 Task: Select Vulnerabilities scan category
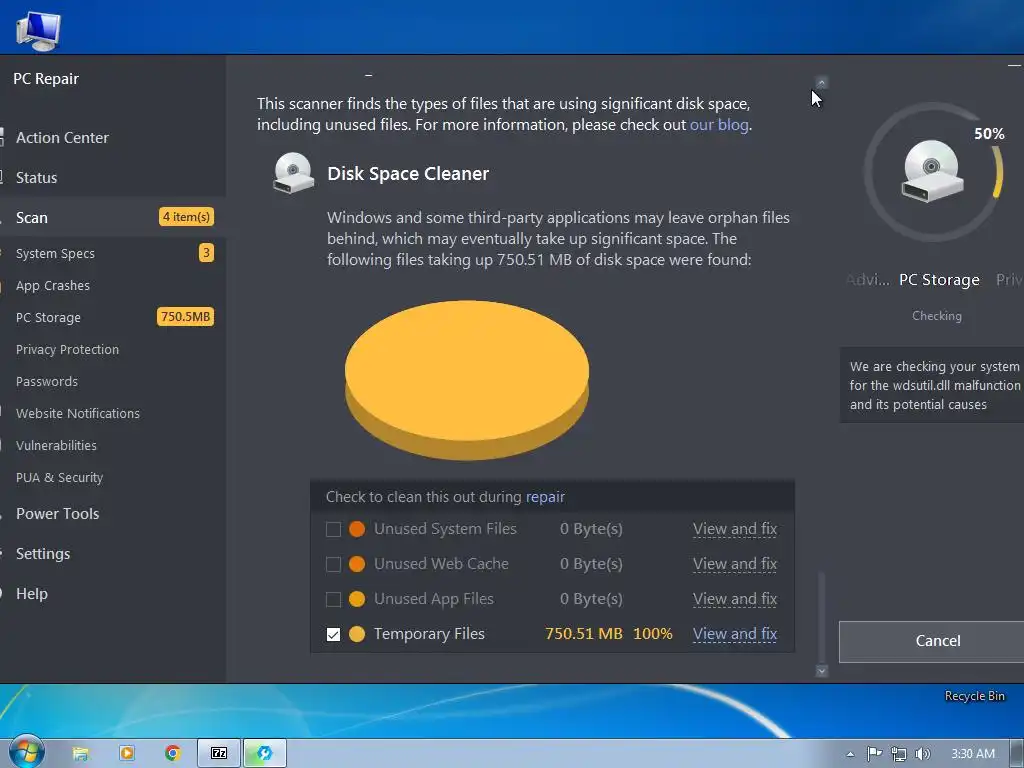(x=56, y=445)
